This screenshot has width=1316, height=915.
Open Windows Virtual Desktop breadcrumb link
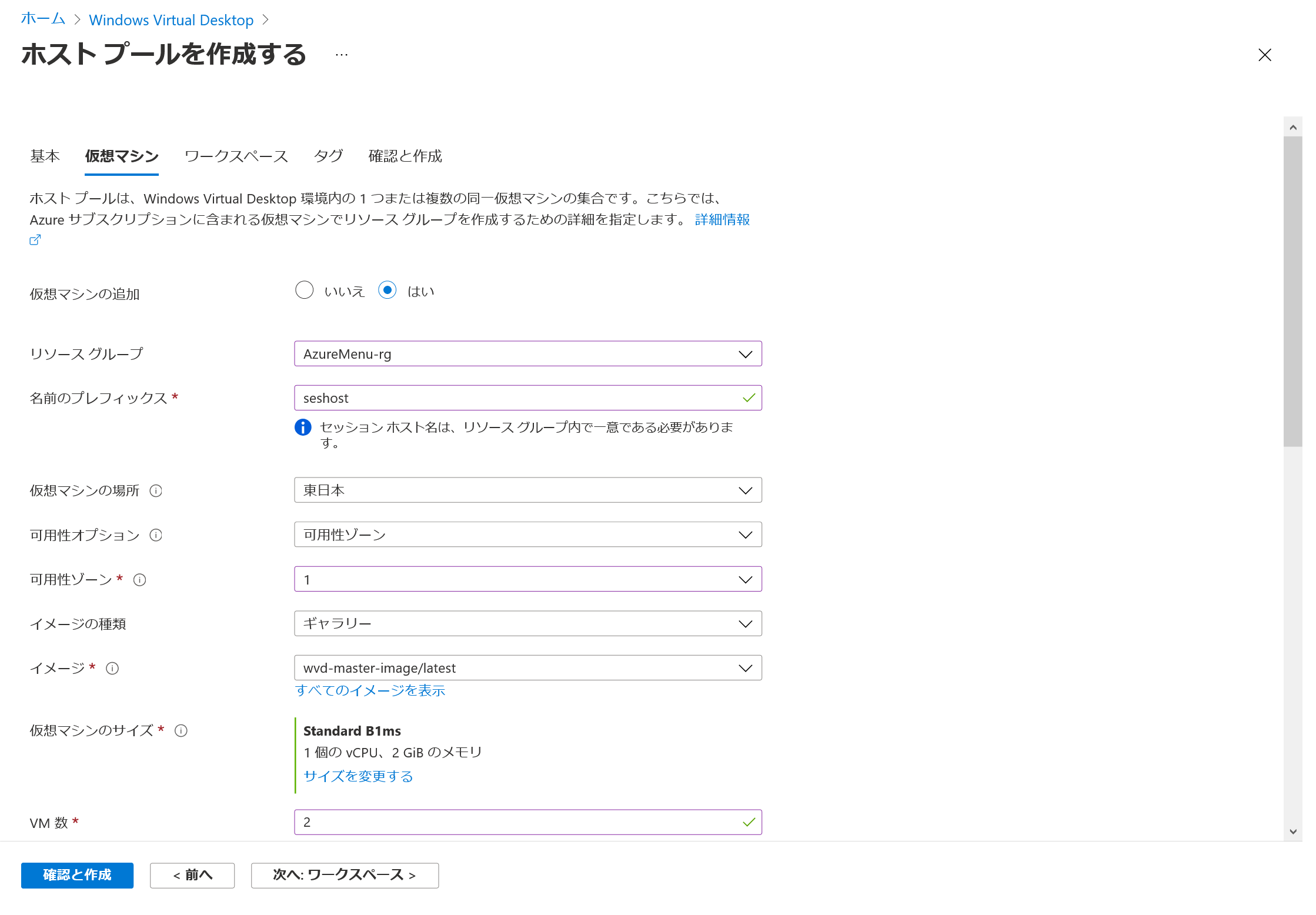[x=171, y=20]
